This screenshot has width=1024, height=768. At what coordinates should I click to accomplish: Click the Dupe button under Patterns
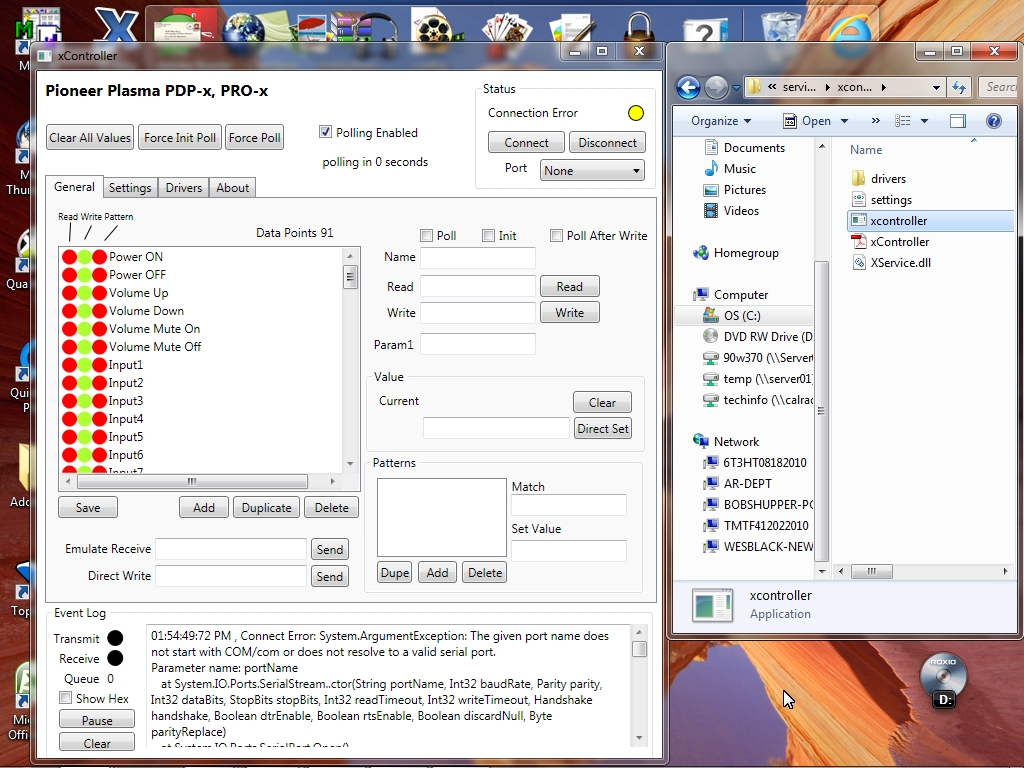pos(394,572)
